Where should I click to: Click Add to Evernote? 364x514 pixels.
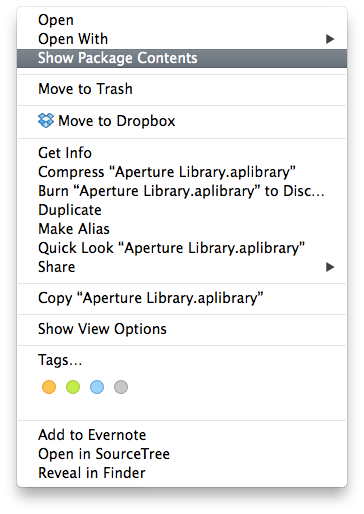click(x=182, y=435)
